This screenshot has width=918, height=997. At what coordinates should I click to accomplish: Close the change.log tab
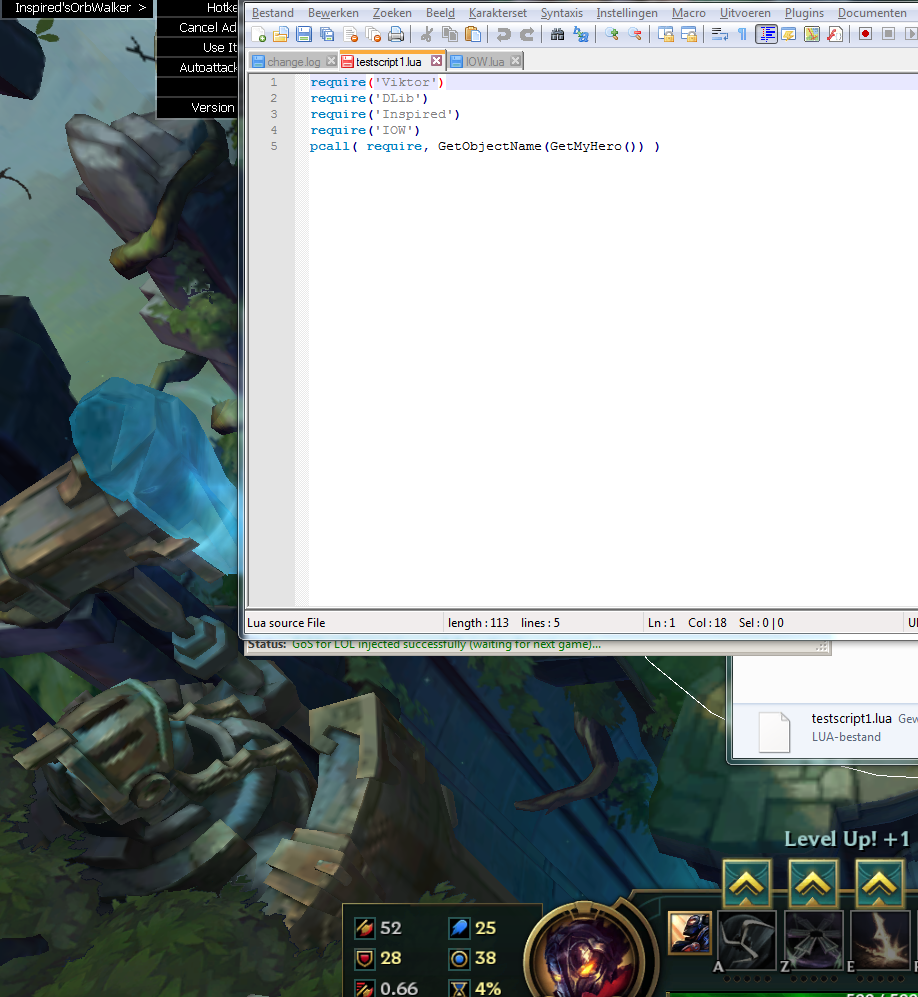pos(331,61)
